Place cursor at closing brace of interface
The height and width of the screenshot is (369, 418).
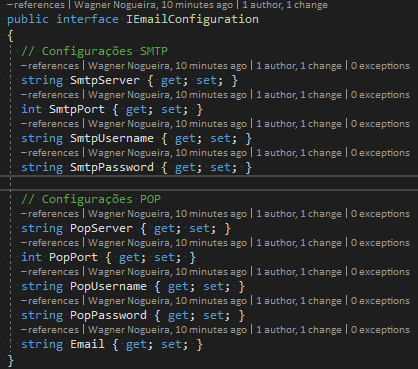tap(11, 361)
